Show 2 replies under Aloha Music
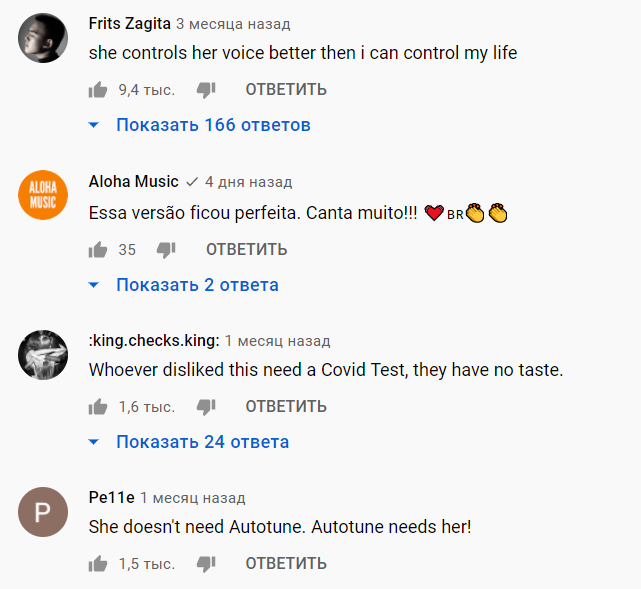 196,285
